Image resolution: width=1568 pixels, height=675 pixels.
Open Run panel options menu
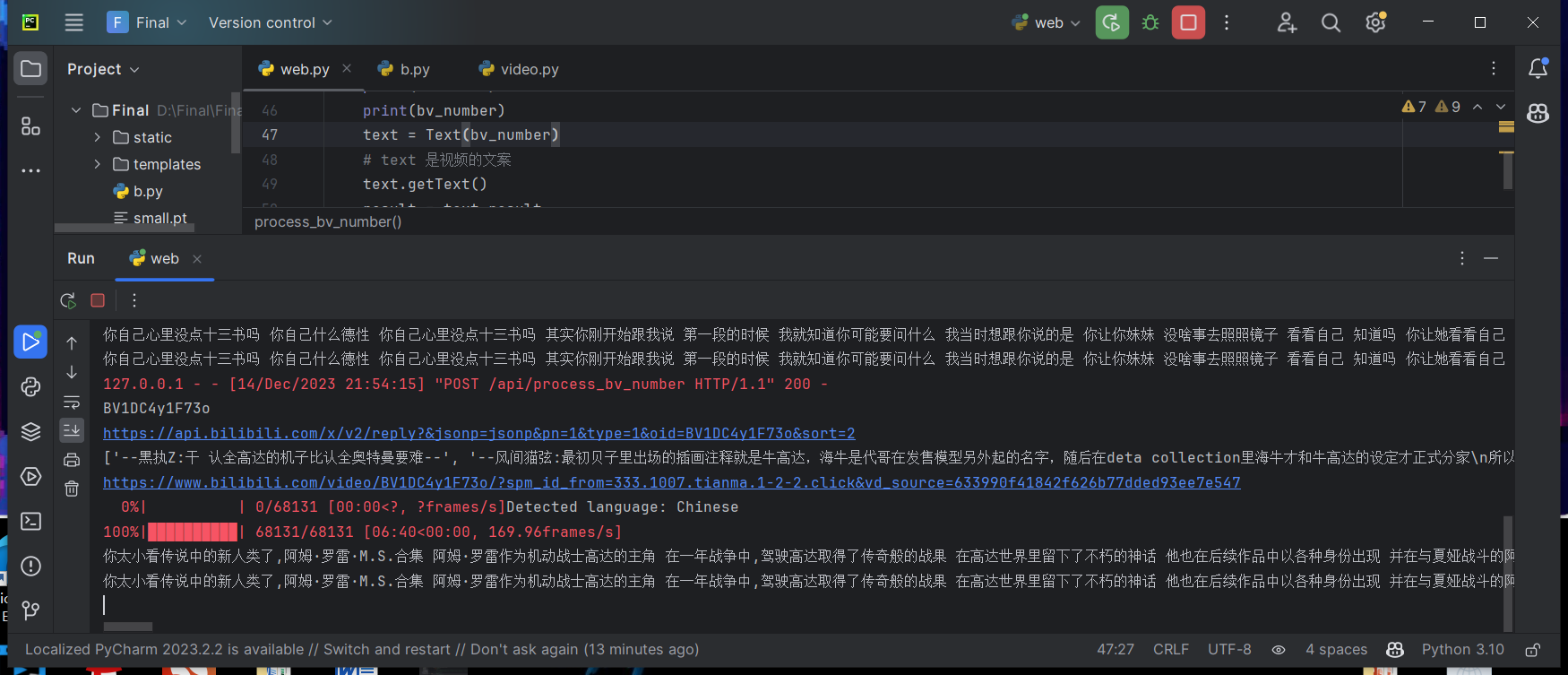[x=1462, y=258]
